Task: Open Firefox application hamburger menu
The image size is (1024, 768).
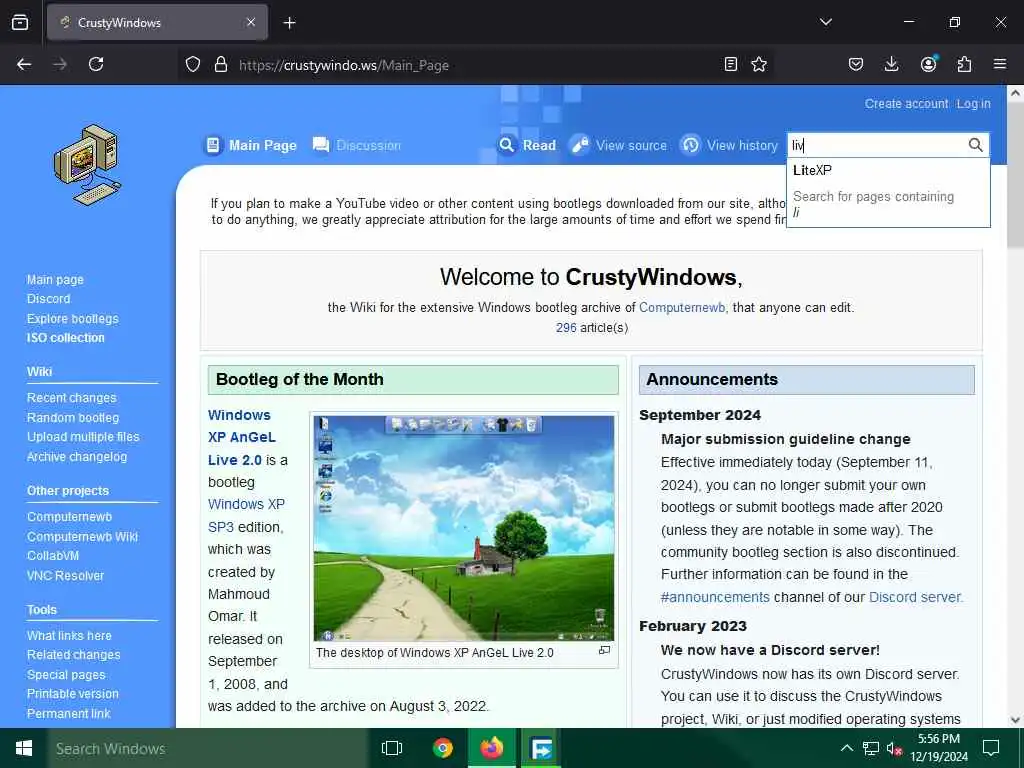Action: pyautogui.click(x=1000, y=64)
